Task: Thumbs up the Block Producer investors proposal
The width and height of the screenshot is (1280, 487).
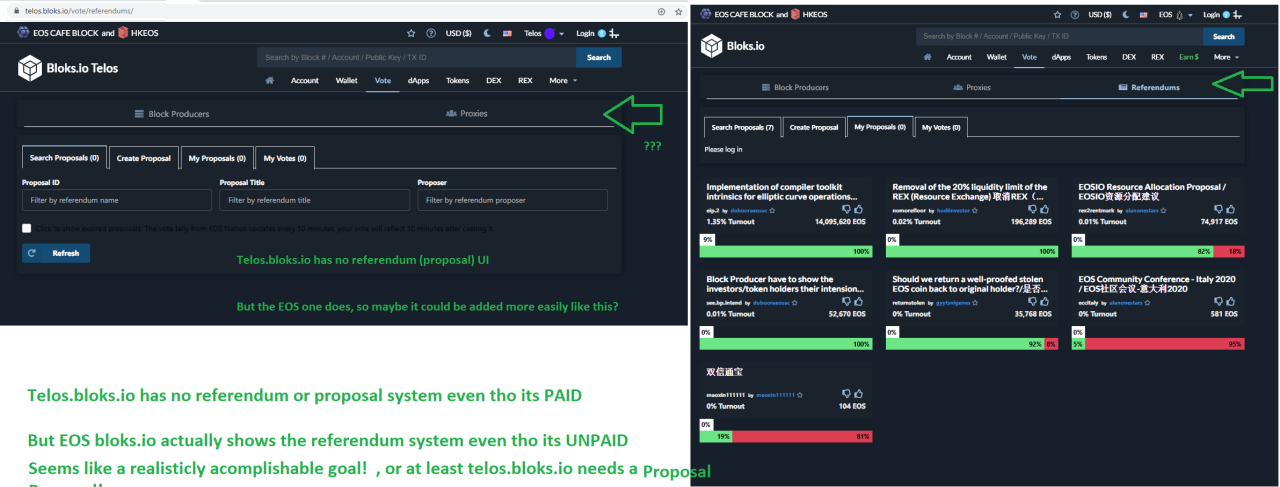Action: pos(859,302)
